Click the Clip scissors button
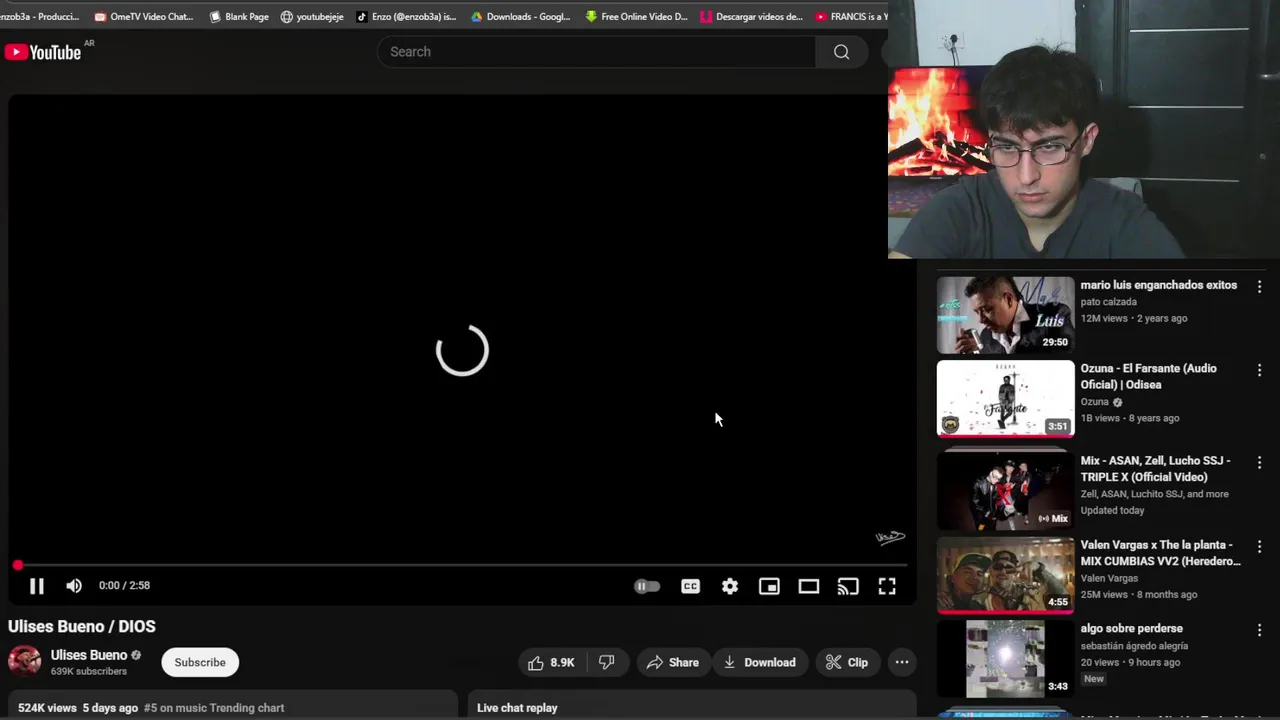 [x=847, y=662]
